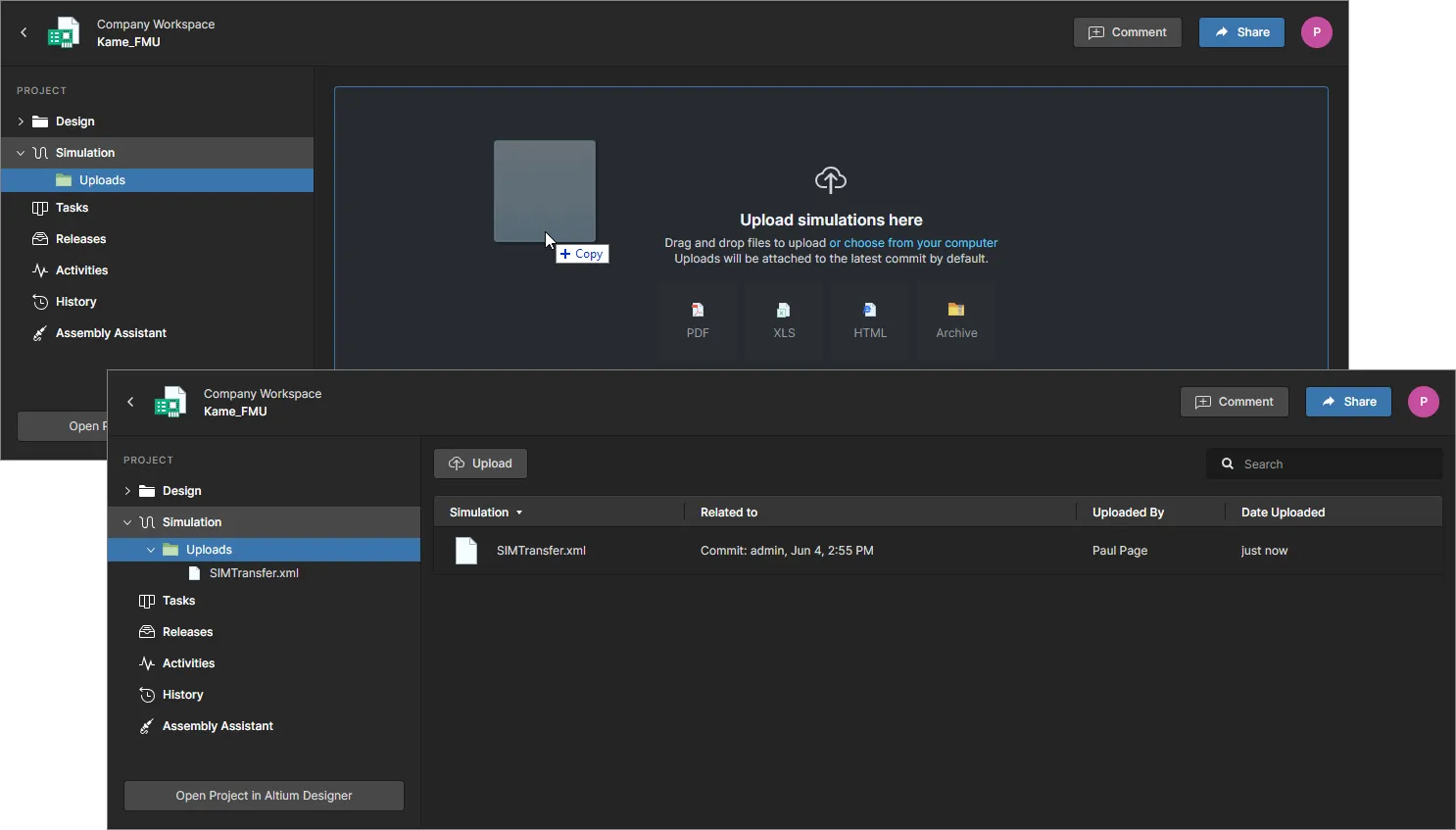
Task: Click the Archive folder icon
Action: coord(956,310)
